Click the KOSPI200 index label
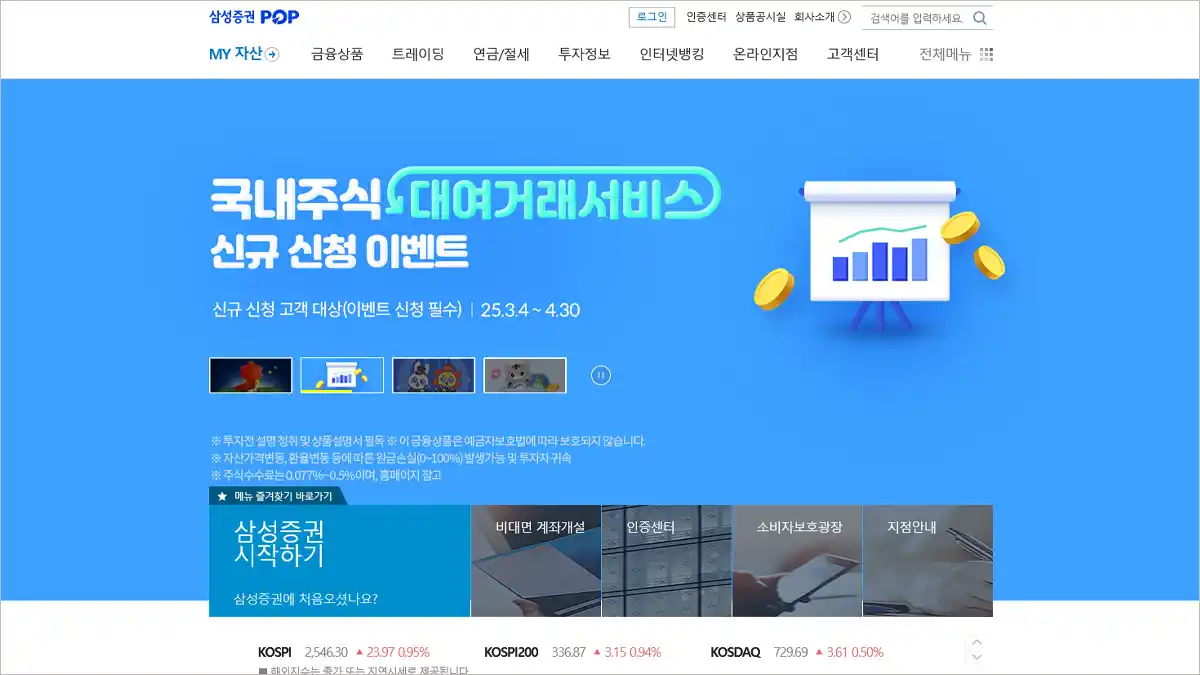Image resolution: width=1200 pixels, height=675 pixels. point(511,652)
